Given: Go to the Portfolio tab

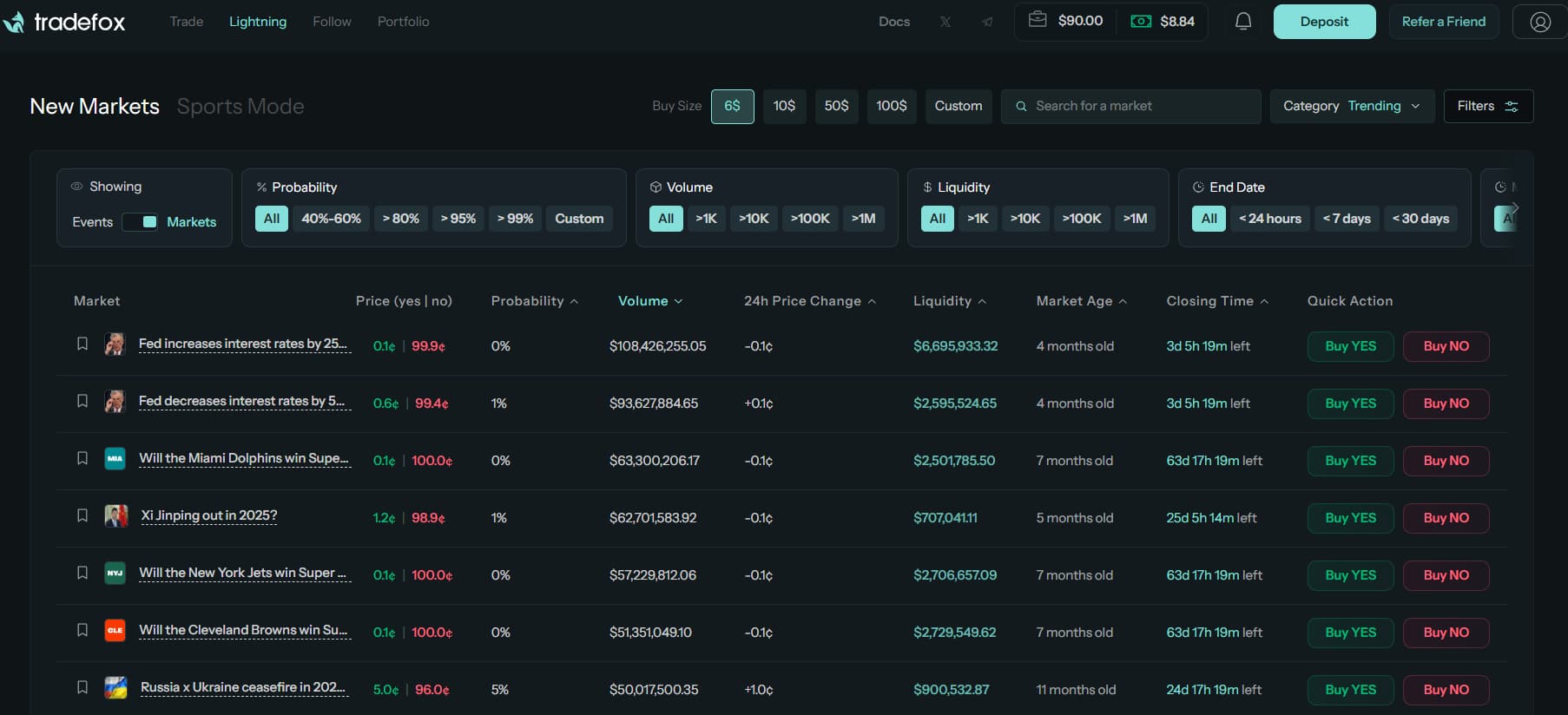Looking at the screenshot, I should click(x=403, y=22).
